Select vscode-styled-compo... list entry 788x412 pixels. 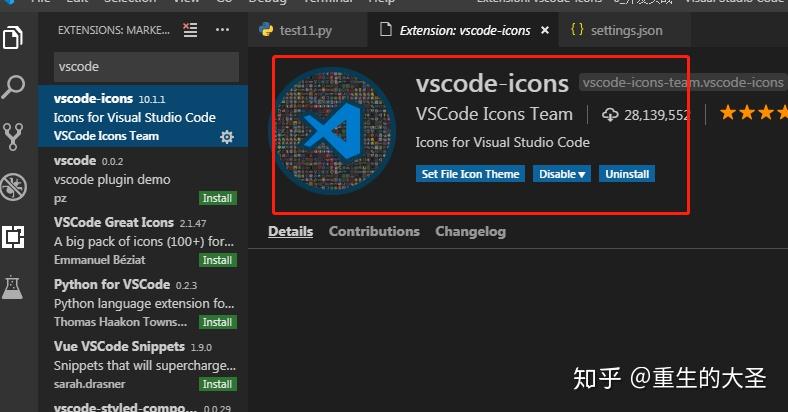[x=143, y=404]
